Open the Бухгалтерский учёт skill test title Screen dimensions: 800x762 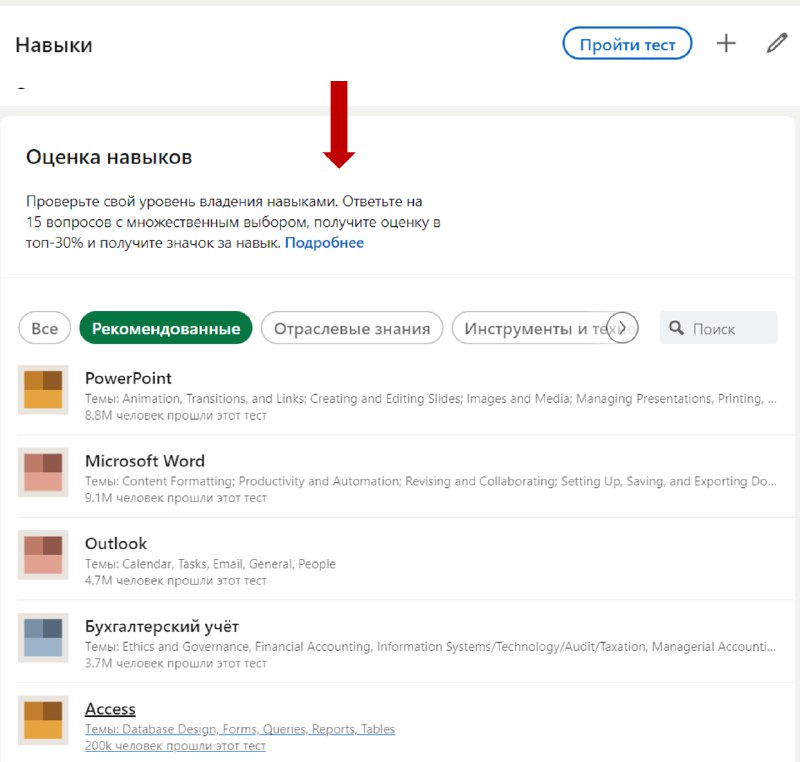[x=162, y=626]
